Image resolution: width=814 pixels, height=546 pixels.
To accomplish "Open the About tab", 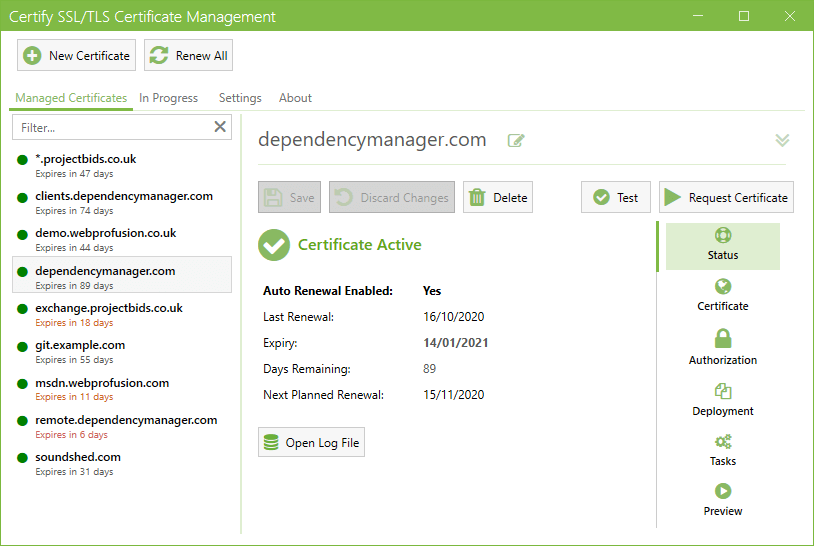I will tap(295, 98).
